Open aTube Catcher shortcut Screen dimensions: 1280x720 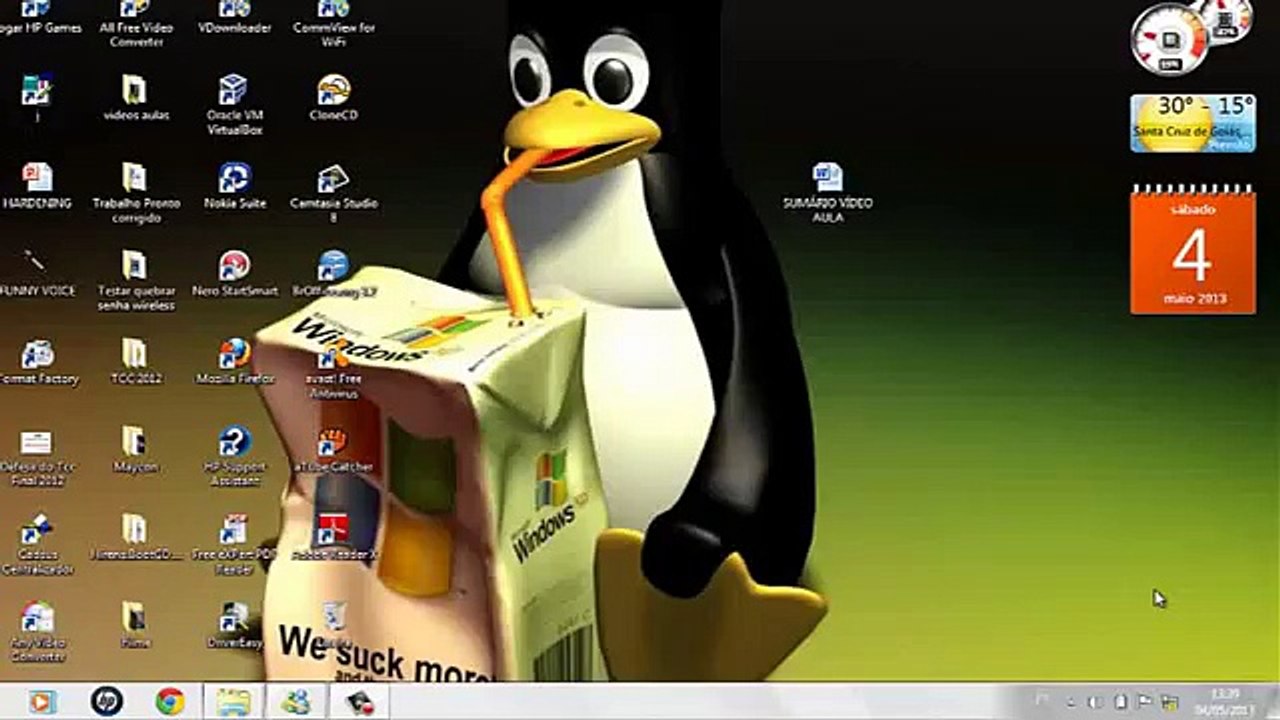coord(333,449)
